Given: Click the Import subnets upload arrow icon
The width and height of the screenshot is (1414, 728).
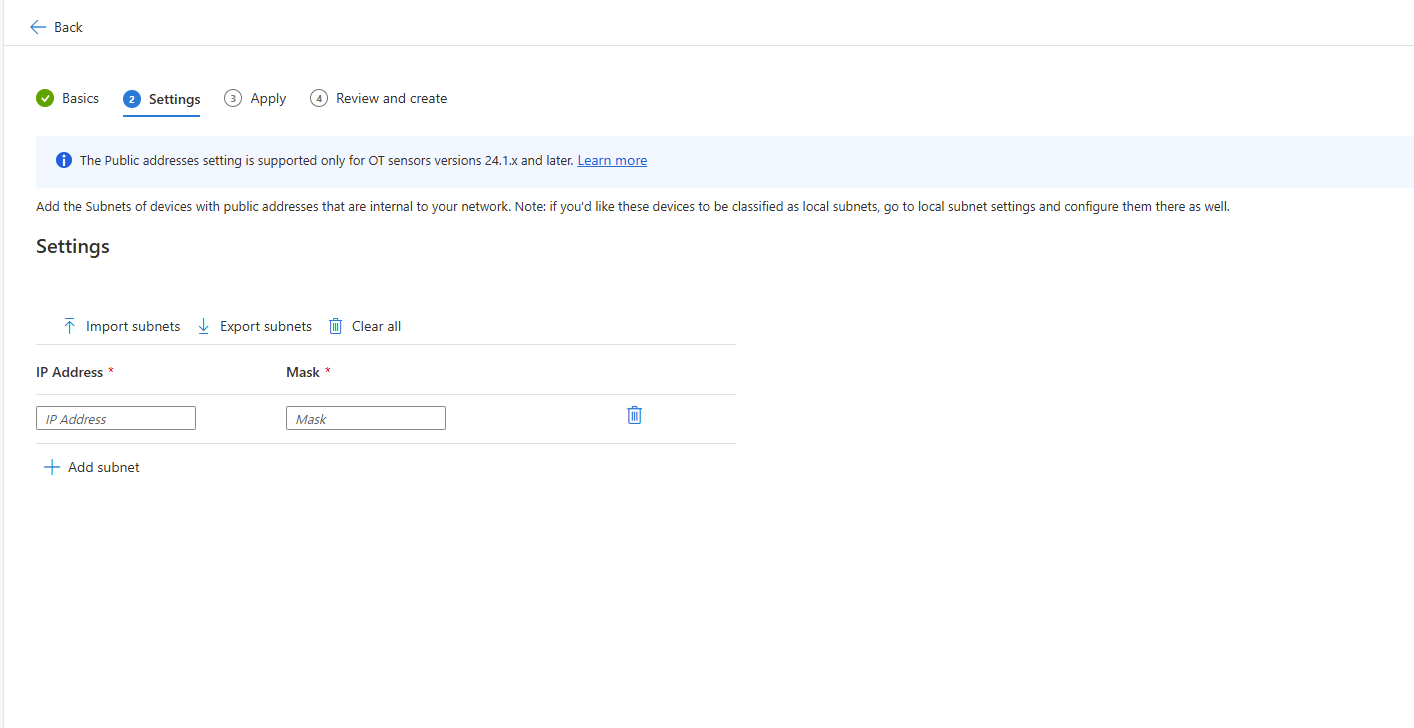Looking at the screenshot, I should click(69, 326).
